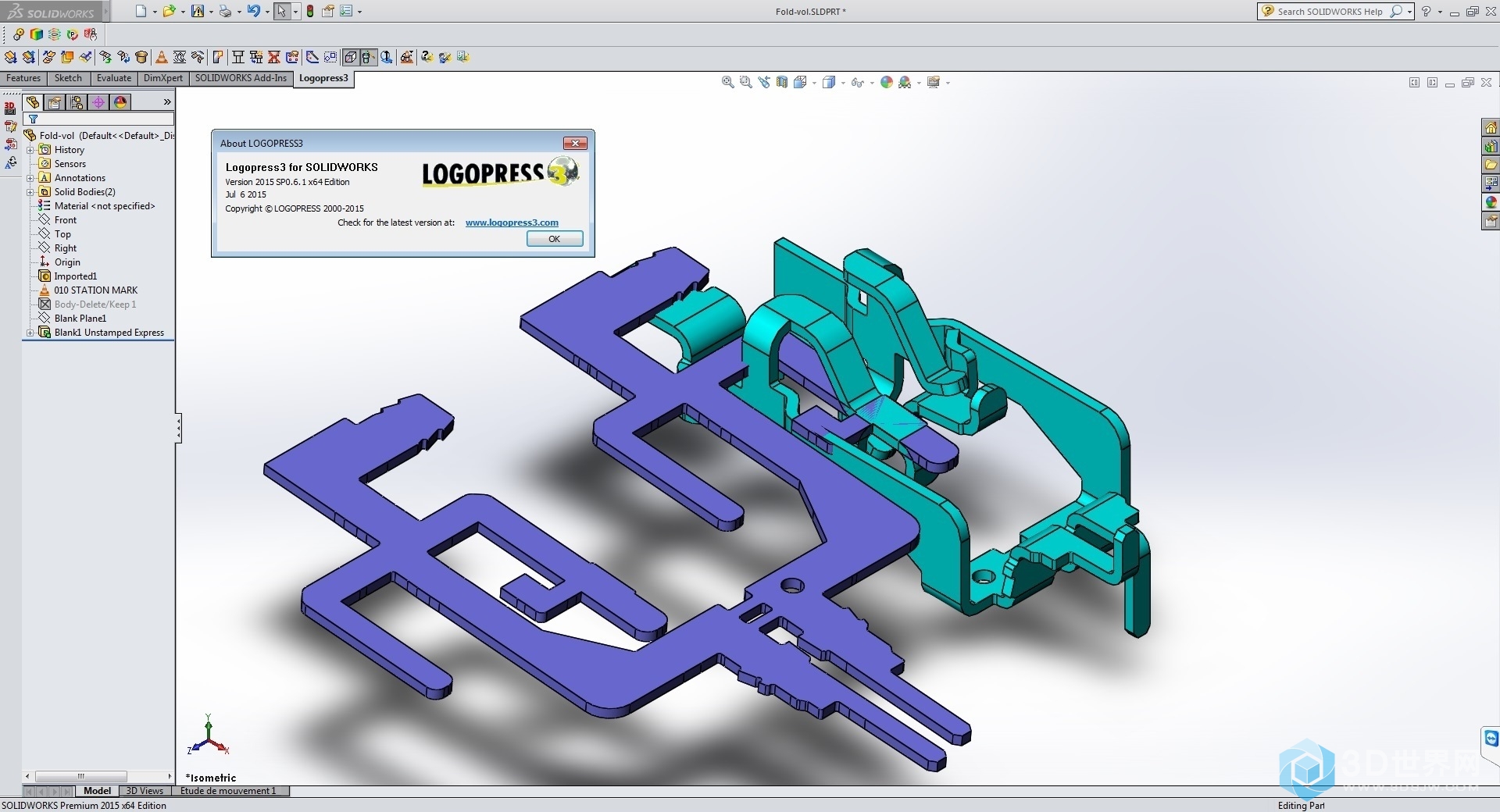Select DimXpertManager crosshair tab
The height and width of the screenshot is (812, 1500).
(98, 102)
